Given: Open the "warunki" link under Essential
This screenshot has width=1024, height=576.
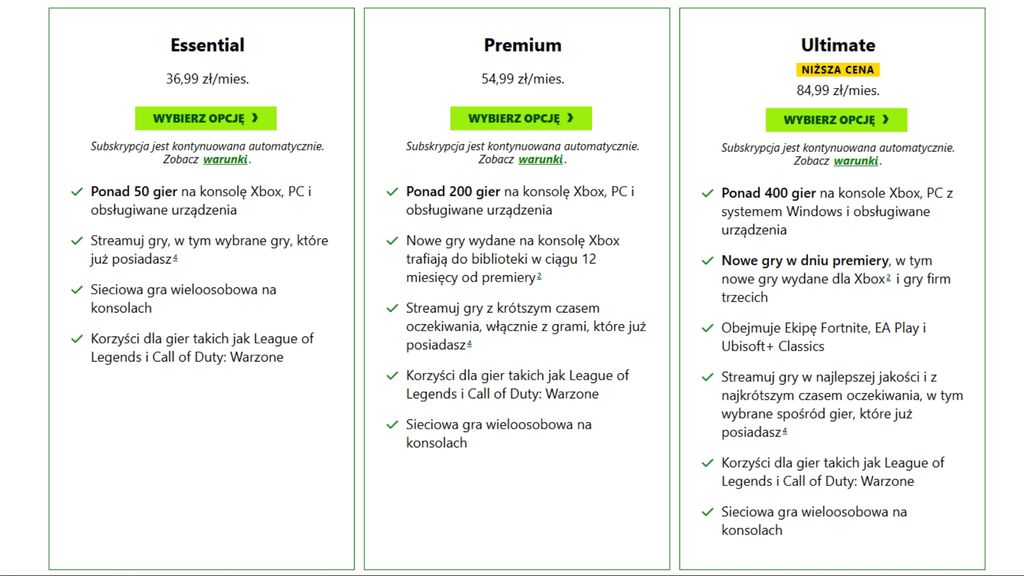Looking at the screenshot, I should (x=225, y=159).
